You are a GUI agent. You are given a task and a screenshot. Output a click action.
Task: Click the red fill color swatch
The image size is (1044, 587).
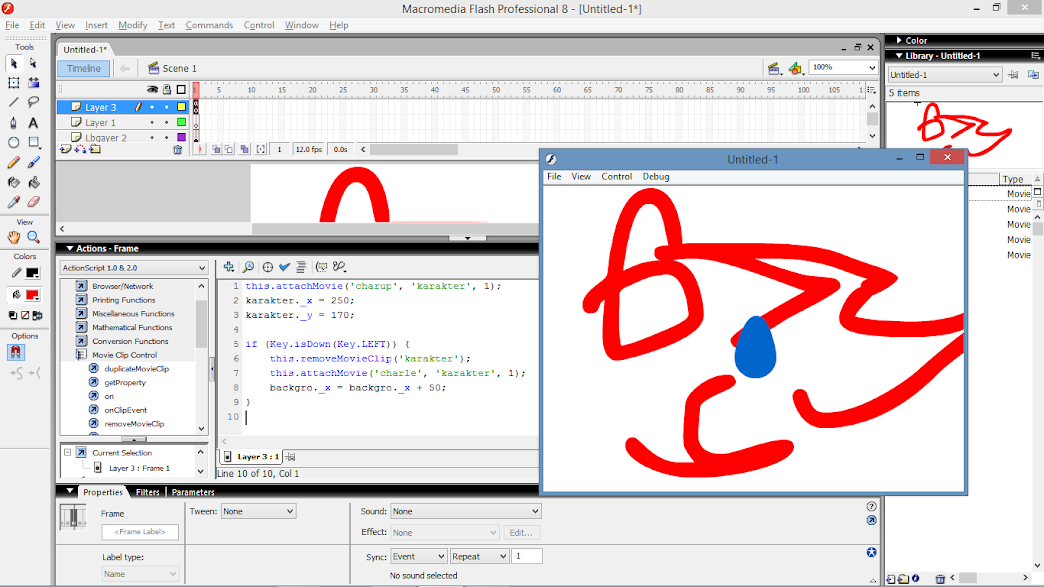pyautogui.click(x=32, y=295)
